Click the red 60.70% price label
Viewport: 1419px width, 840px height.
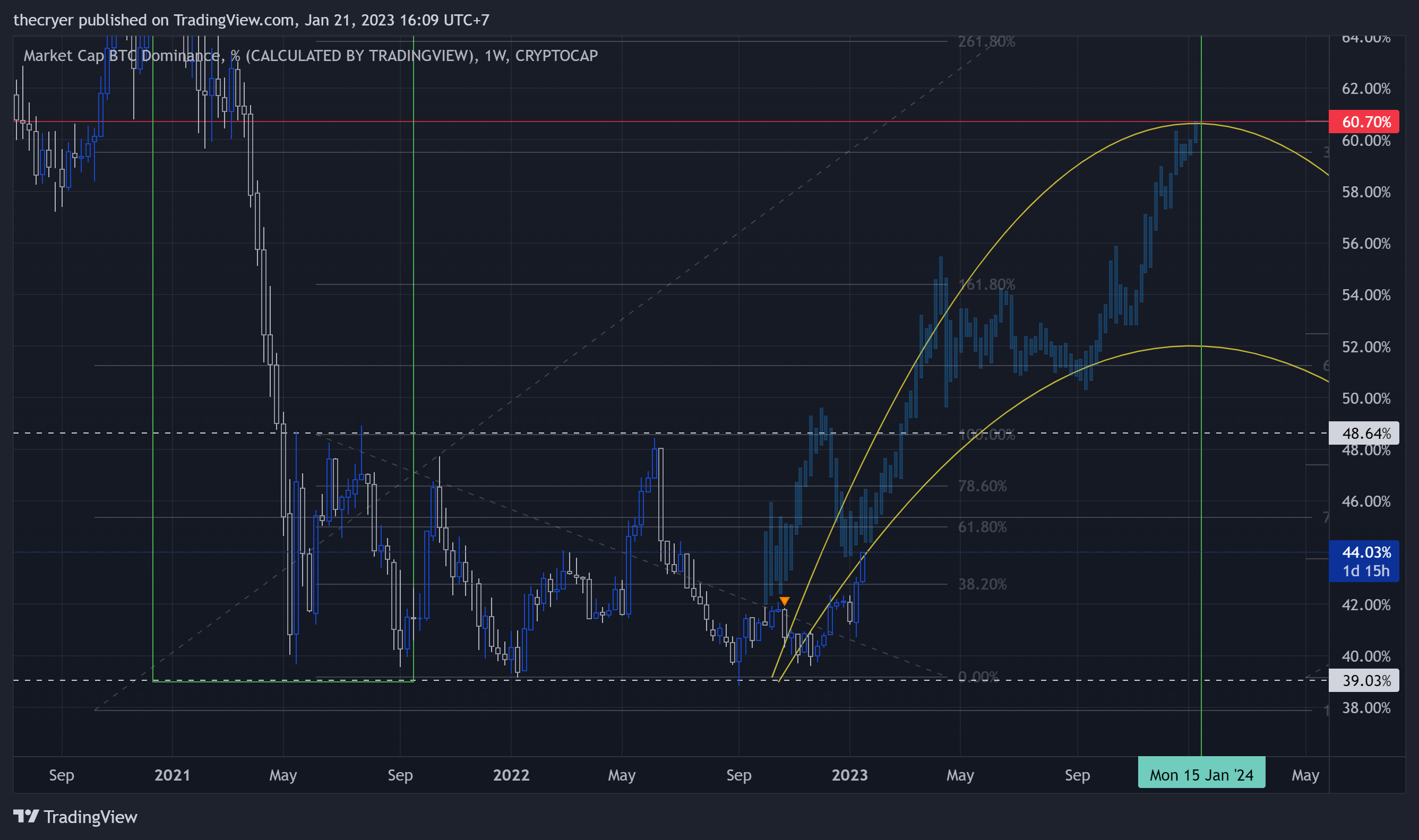[1363, 122]
